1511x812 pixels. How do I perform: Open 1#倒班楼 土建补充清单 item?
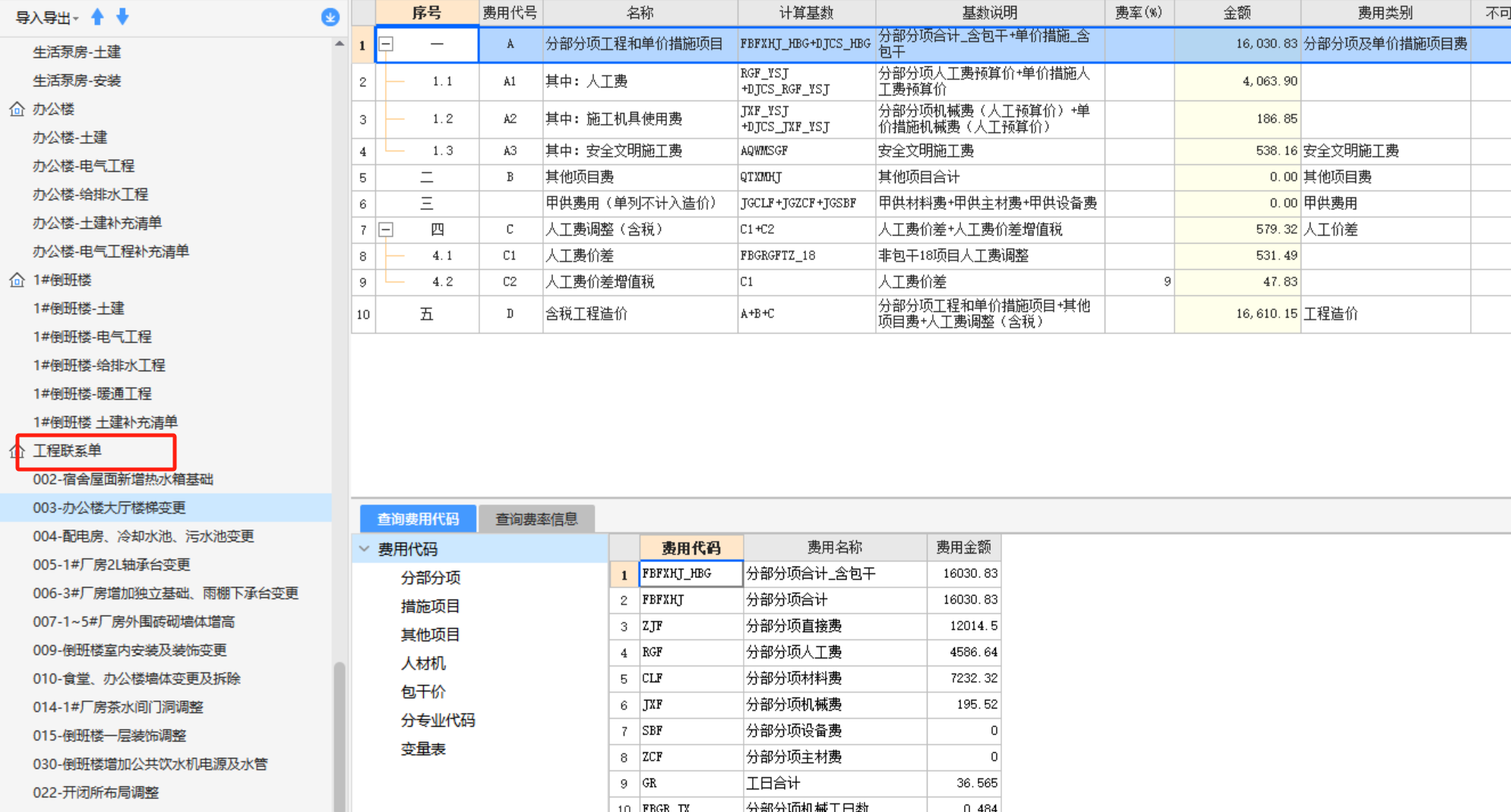click(105, 422)
